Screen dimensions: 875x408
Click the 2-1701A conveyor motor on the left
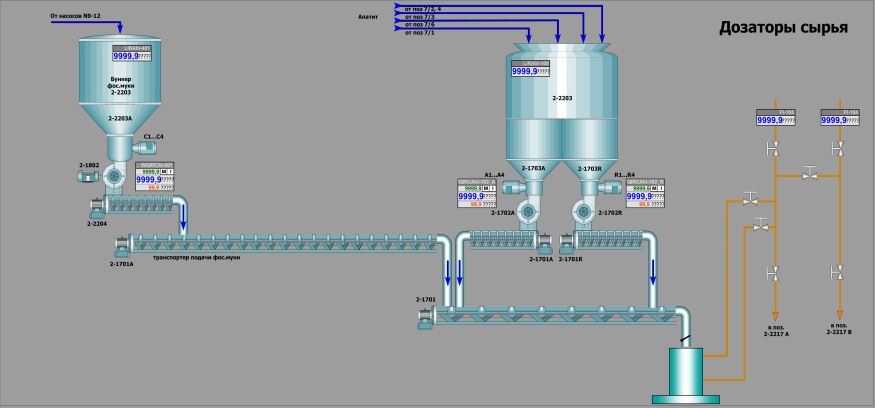click(x=122, y=242)
